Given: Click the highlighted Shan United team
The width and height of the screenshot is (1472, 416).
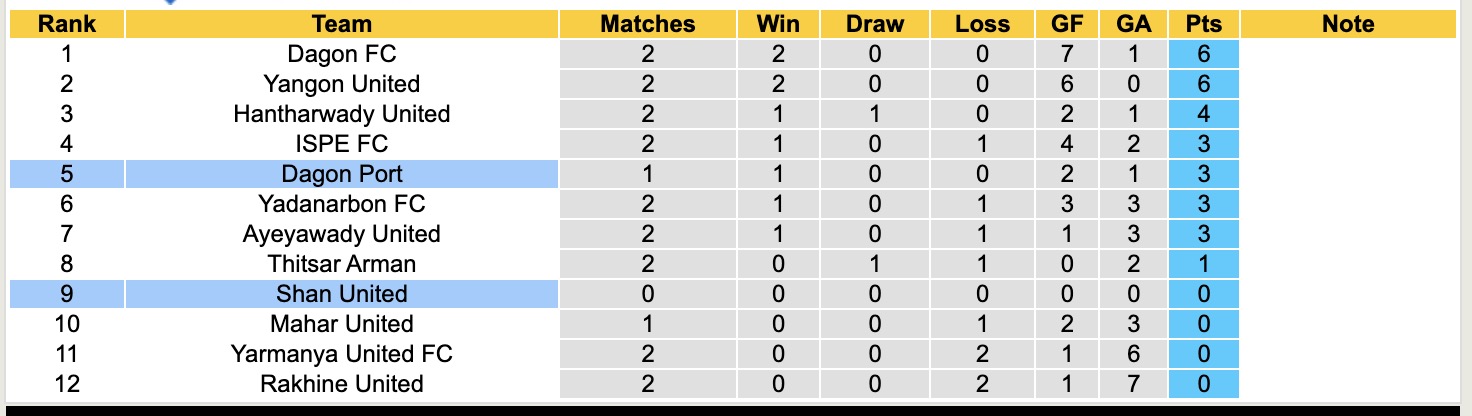Looking at the screenshot, I should click(x=342, y=294).
